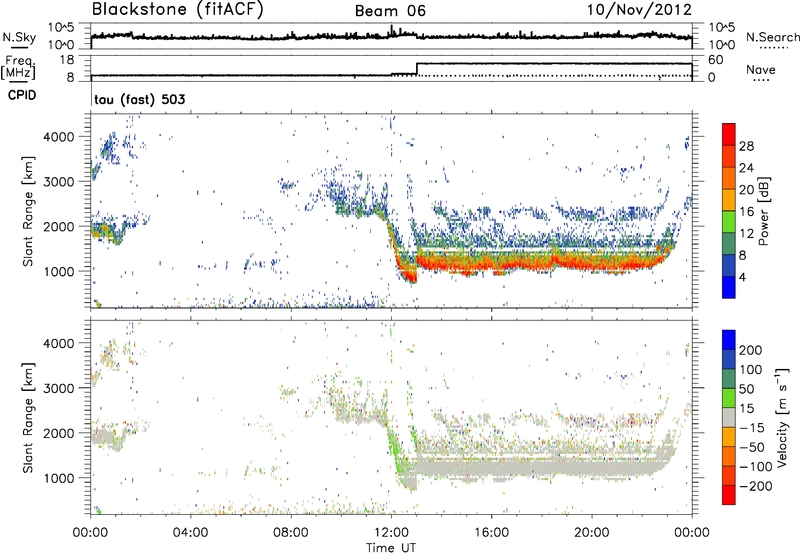Click the CPID label
Screen dimensions: 800x554
(22, 95)
